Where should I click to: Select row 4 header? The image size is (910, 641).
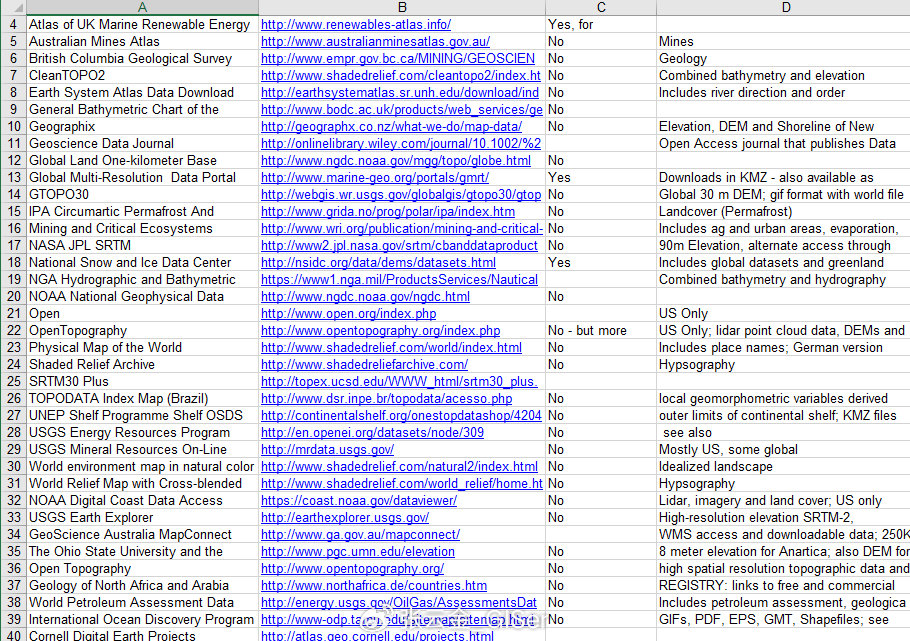(13, 24)
